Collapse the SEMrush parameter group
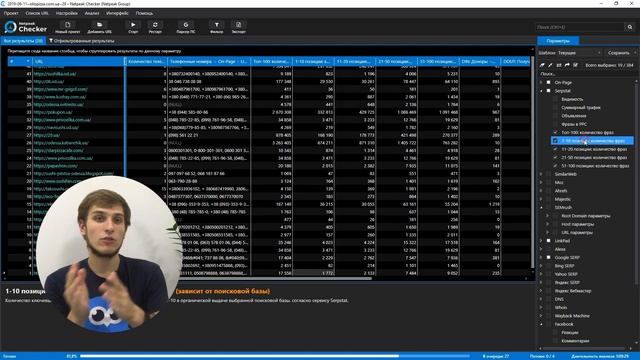 coord(542,207)
